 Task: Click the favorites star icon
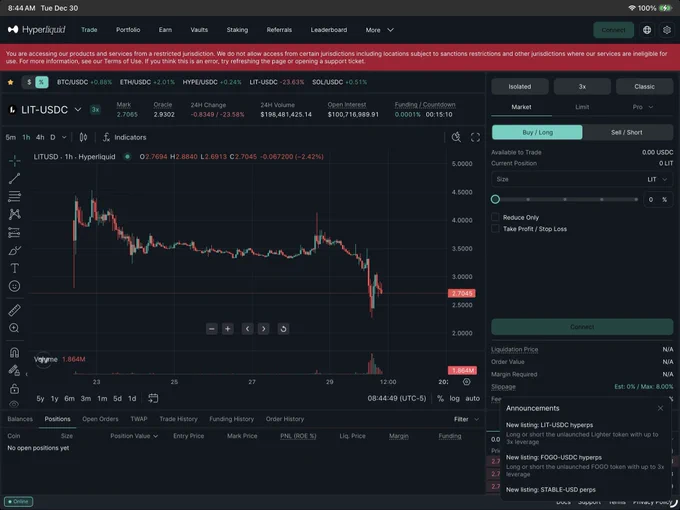pyautogui.click(x=10, y=82)
